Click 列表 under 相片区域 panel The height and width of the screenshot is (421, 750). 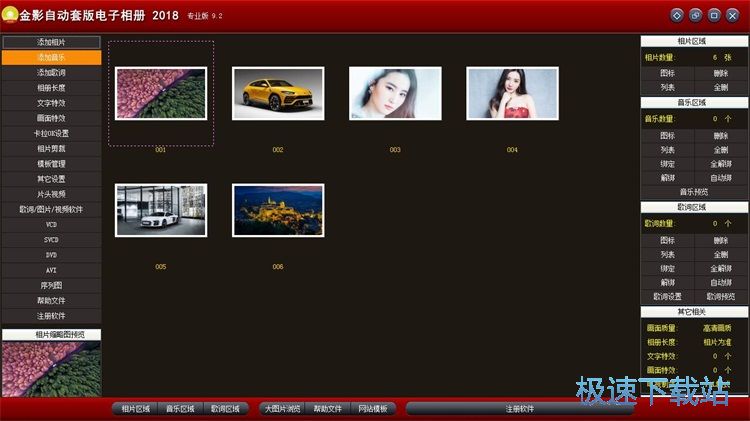pos(667,88)
